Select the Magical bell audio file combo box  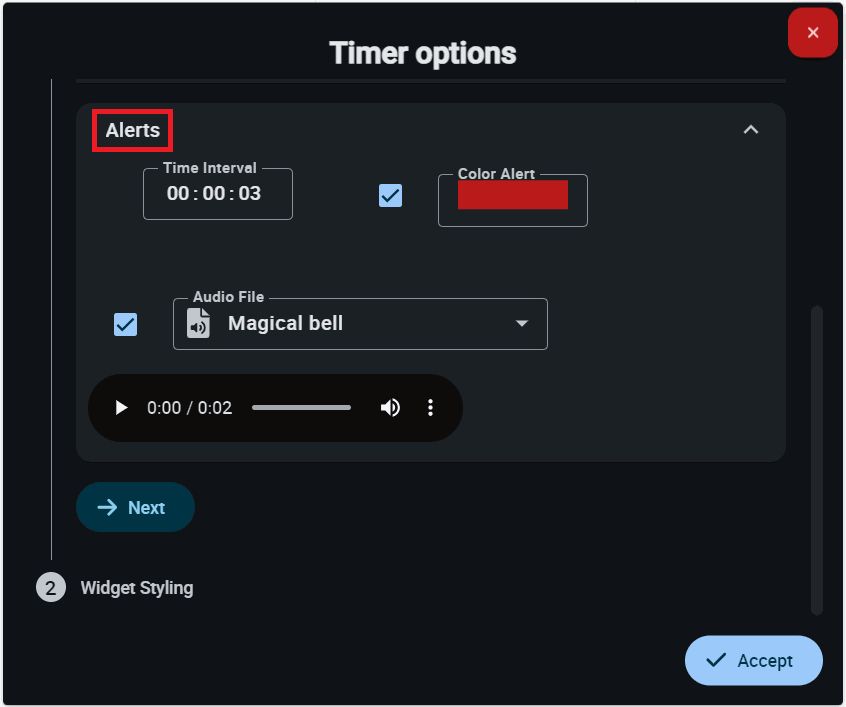(x=360, y=324)
